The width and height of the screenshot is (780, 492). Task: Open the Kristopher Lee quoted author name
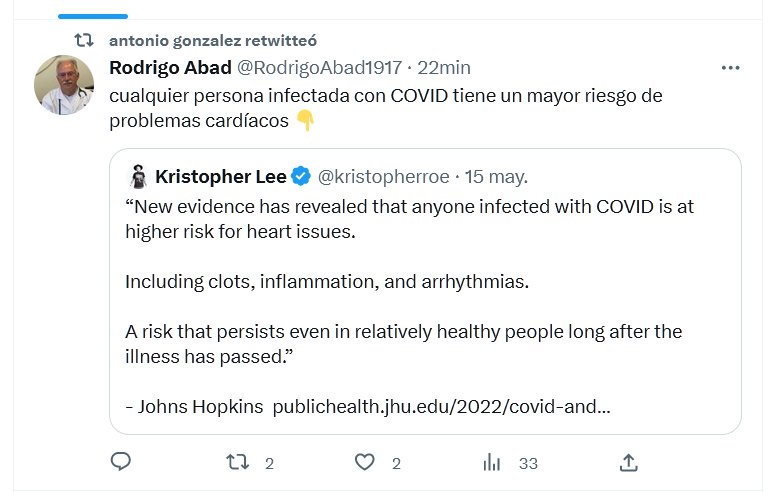pyautogui.click(x=220, y=177)
